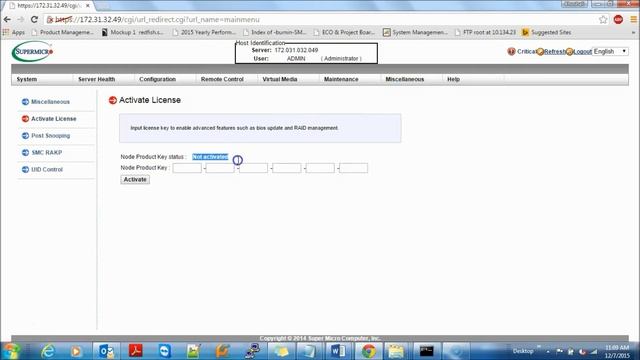Open SMC RAKP in the sidebar
The height and width of the screenshot is (360, 640).
[47, 153]
